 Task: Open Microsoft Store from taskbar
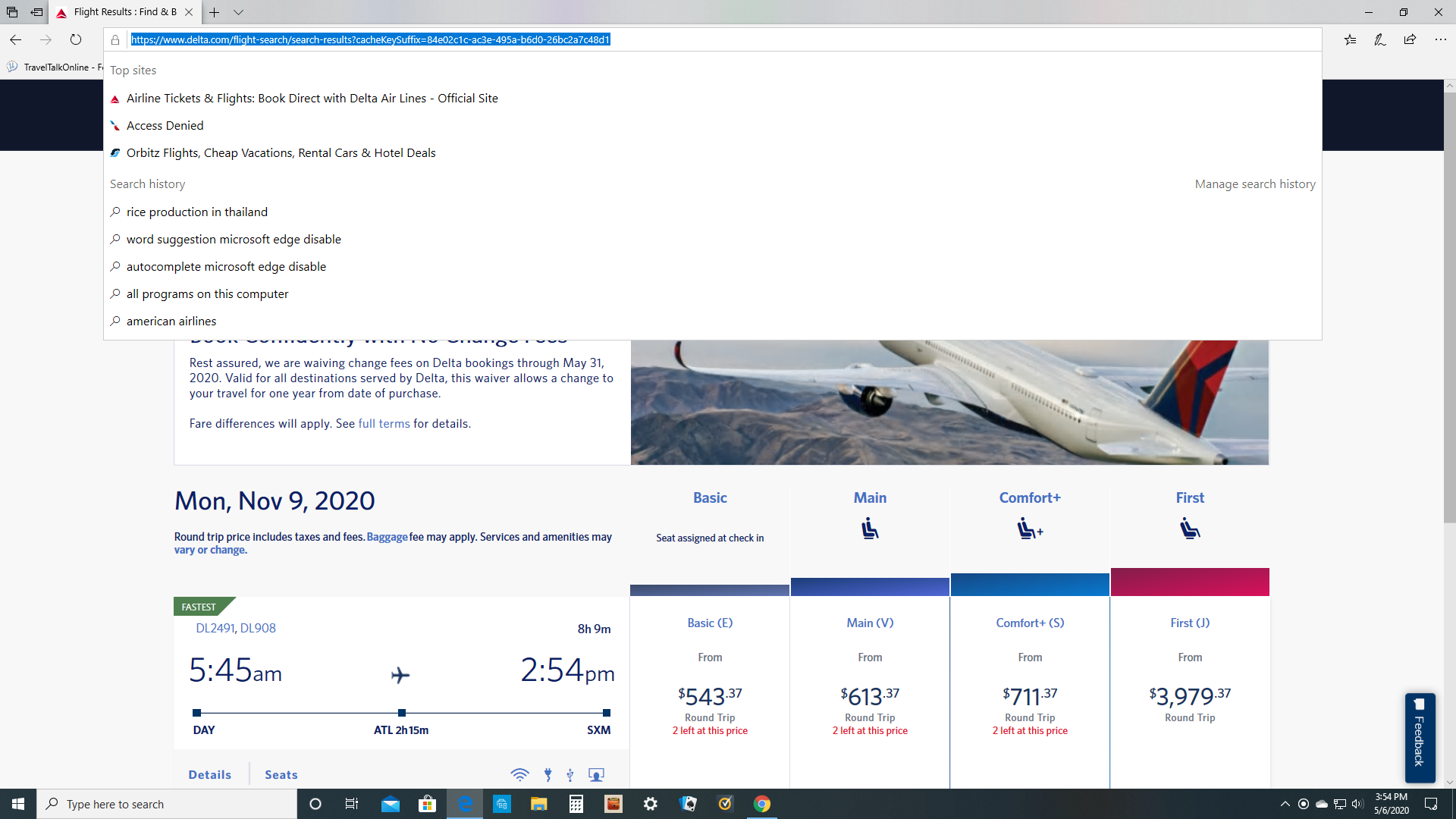(x=427, y=804)
